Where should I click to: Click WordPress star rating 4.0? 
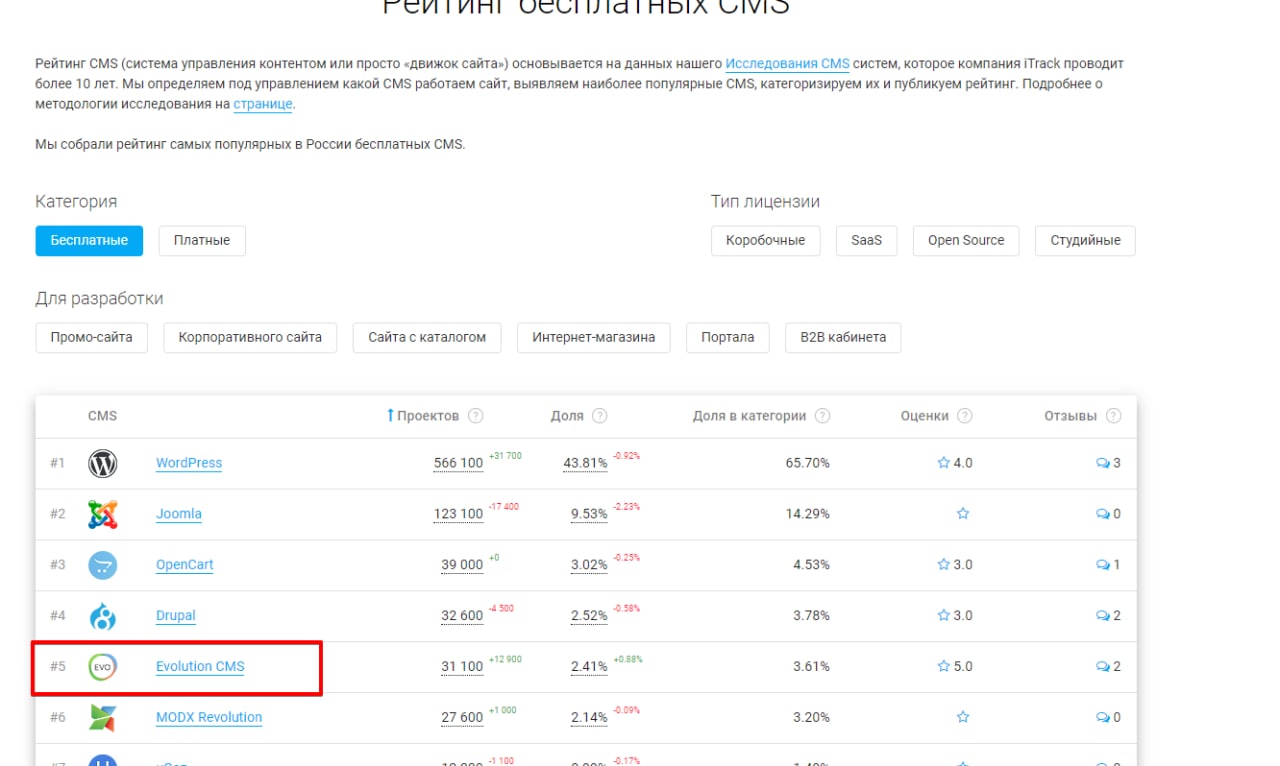(955, 463)
